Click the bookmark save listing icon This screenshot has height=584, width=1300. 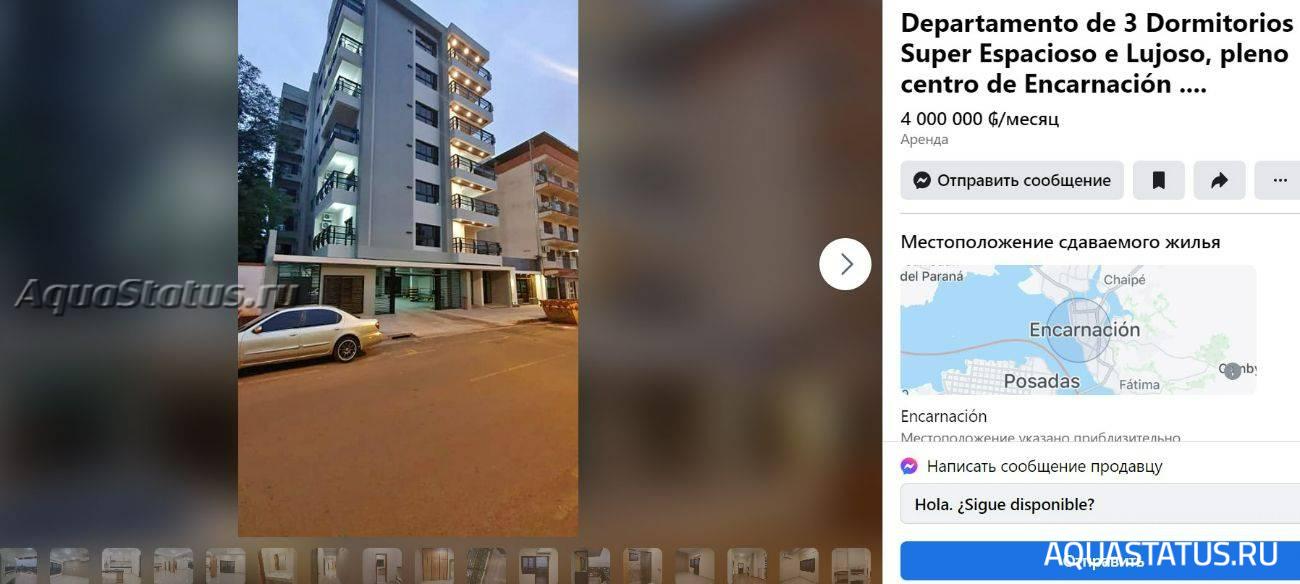click(1158, 181)
